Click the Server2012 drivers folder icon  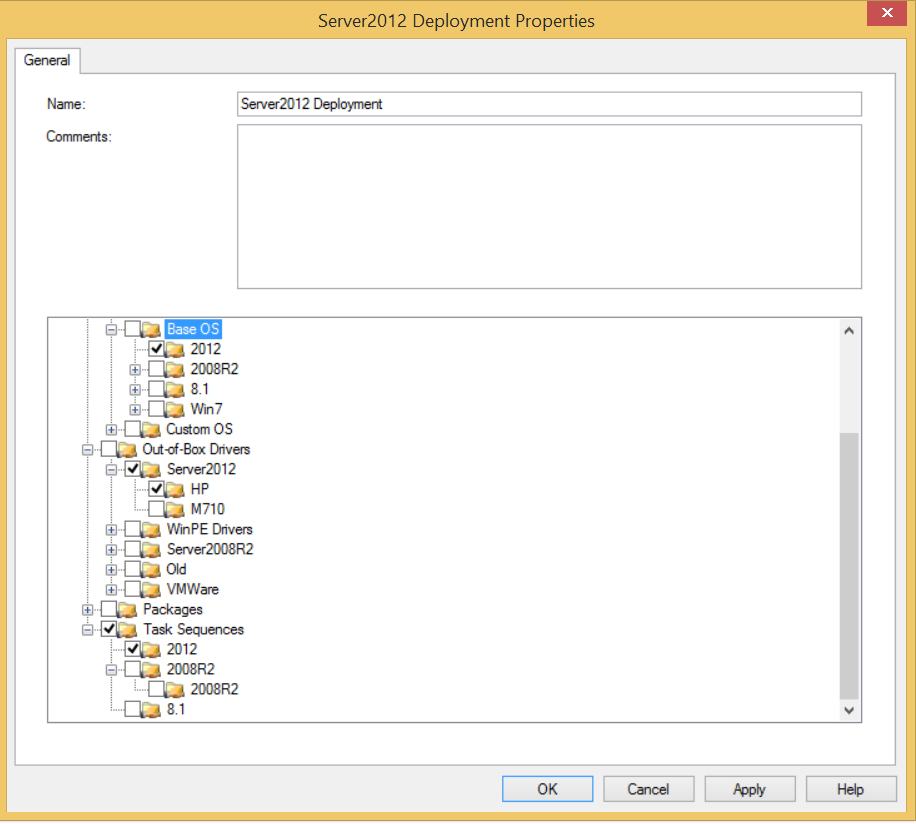coord(151,470)
